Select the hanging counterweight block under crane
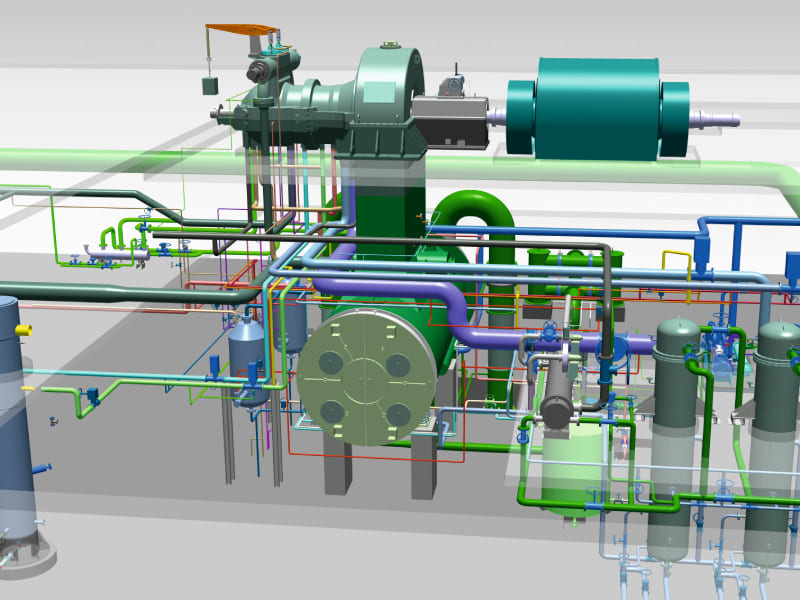The height and width of the screenshot is (600, 800). pyautogui.click(x=210, y=86)
